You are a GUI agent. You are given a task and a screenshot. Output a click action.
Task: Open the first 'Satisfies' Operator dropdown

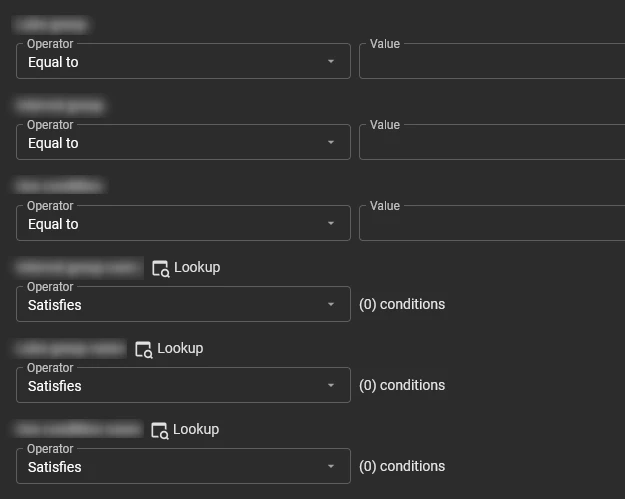183,305
